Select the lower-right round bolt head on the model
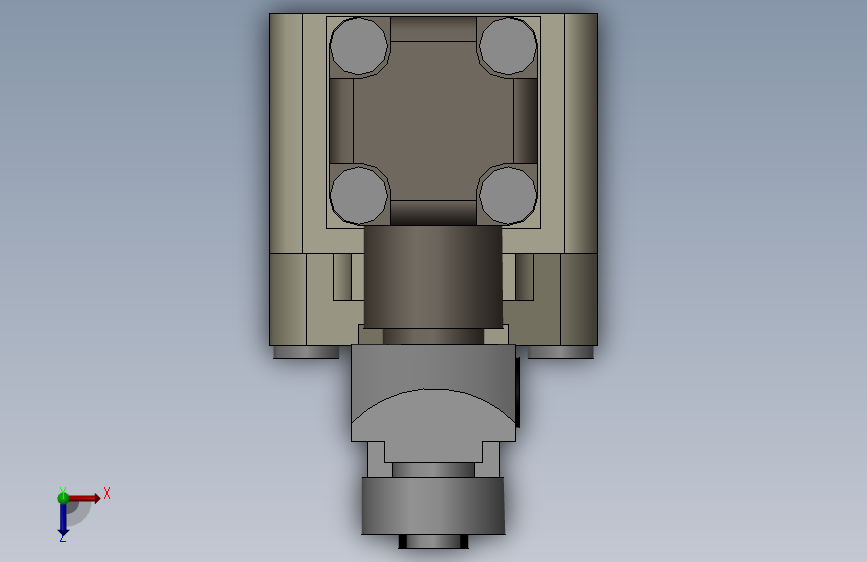 (x=508, y=195)
